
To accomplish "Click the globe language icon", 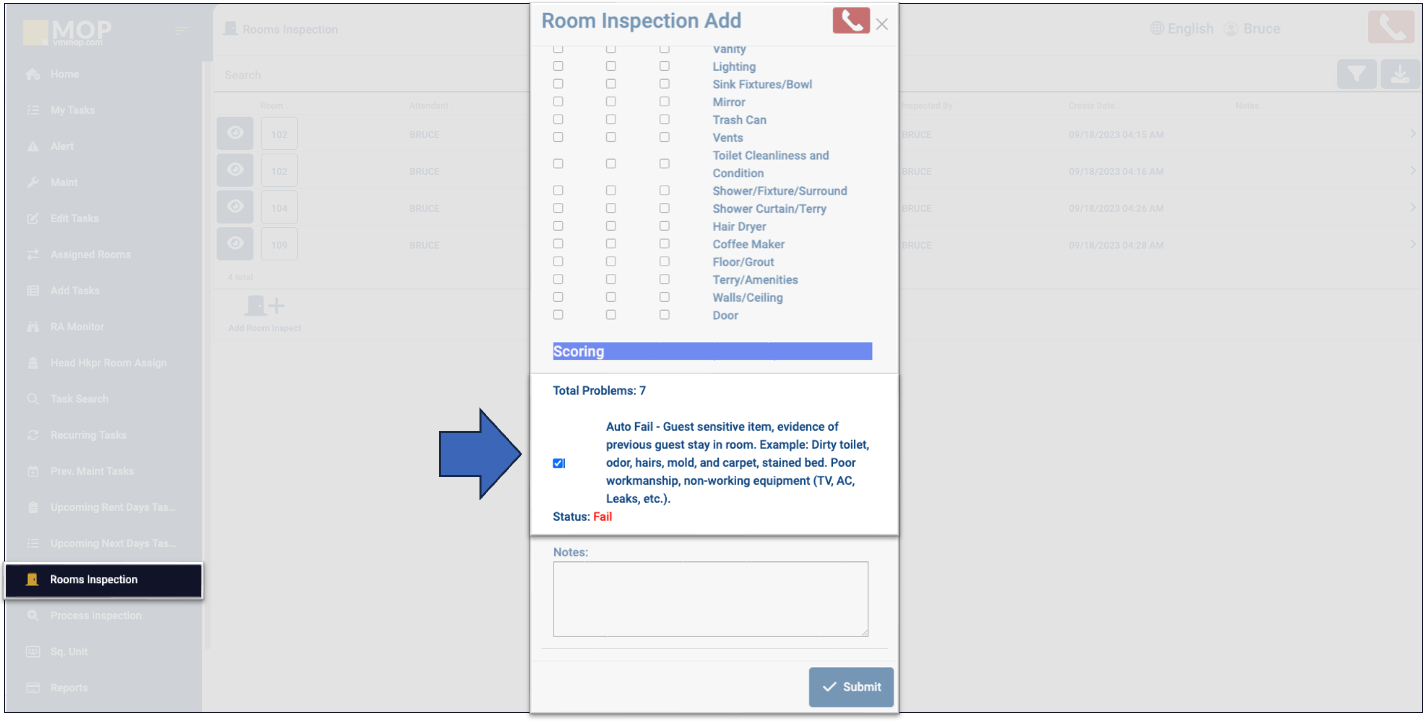I will tap(1158, 29).
